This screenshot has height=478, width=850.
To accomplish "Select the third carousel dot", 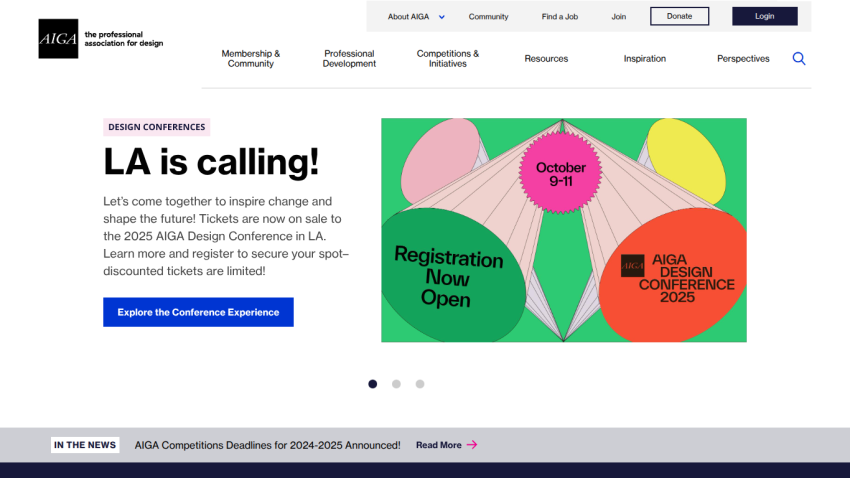I will click(x=420, y=384).
